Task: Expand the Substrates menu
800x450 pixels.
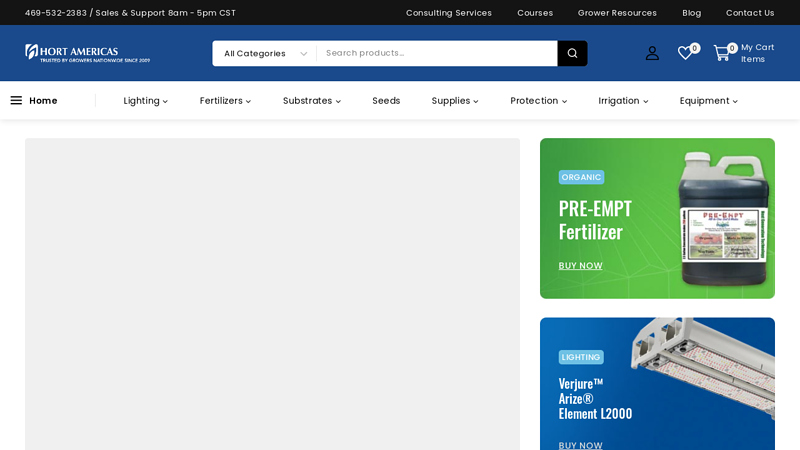Action: tap(311, 100)
